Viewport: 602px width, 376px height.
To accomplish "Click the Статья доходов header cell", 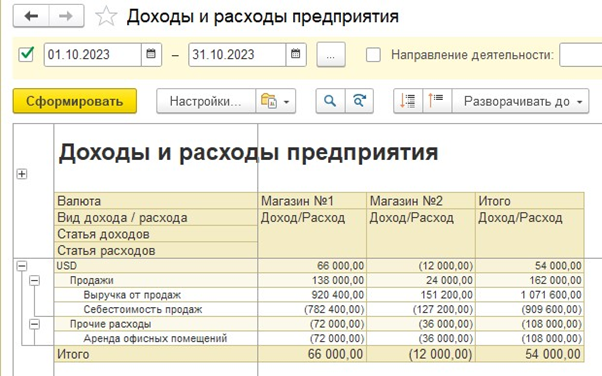I will click(156, 234).
